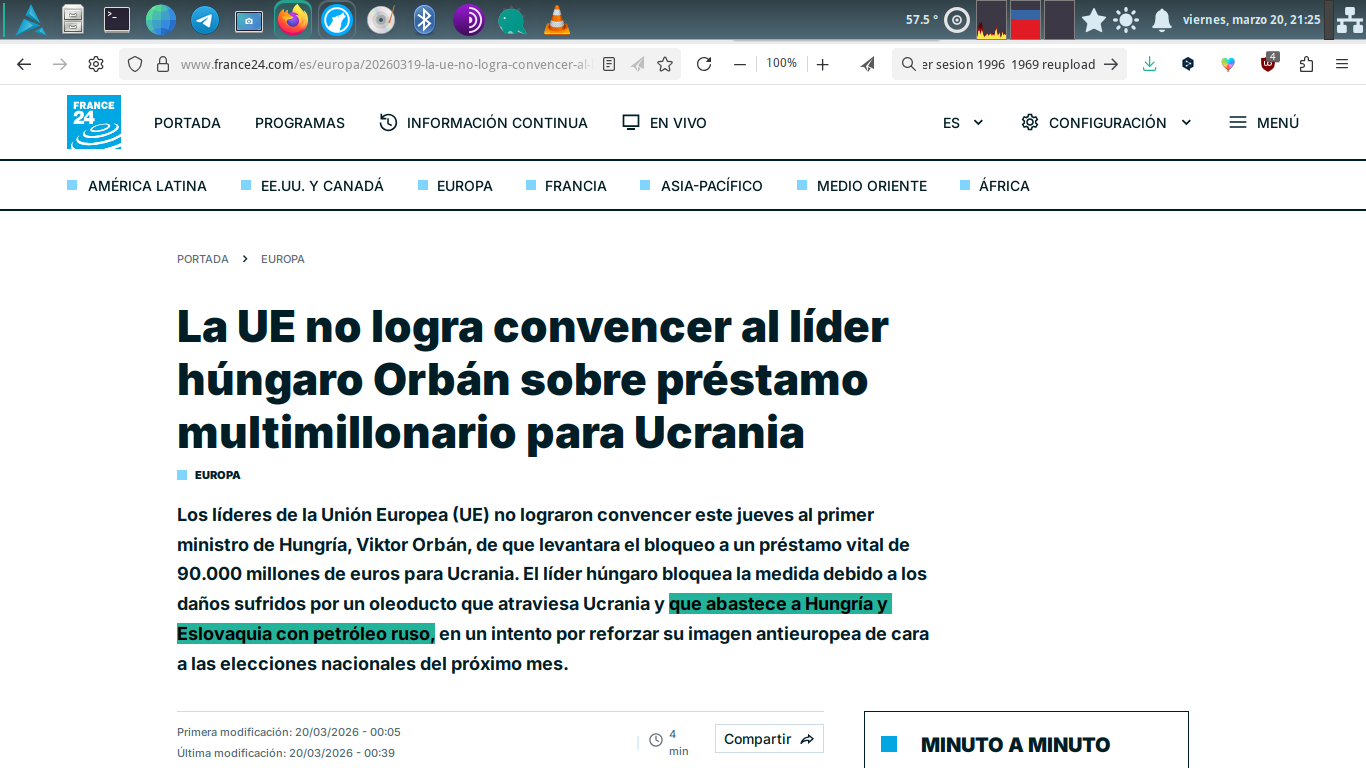
Task: Bookmark this page with the star icon
Action: coord(665,64)
